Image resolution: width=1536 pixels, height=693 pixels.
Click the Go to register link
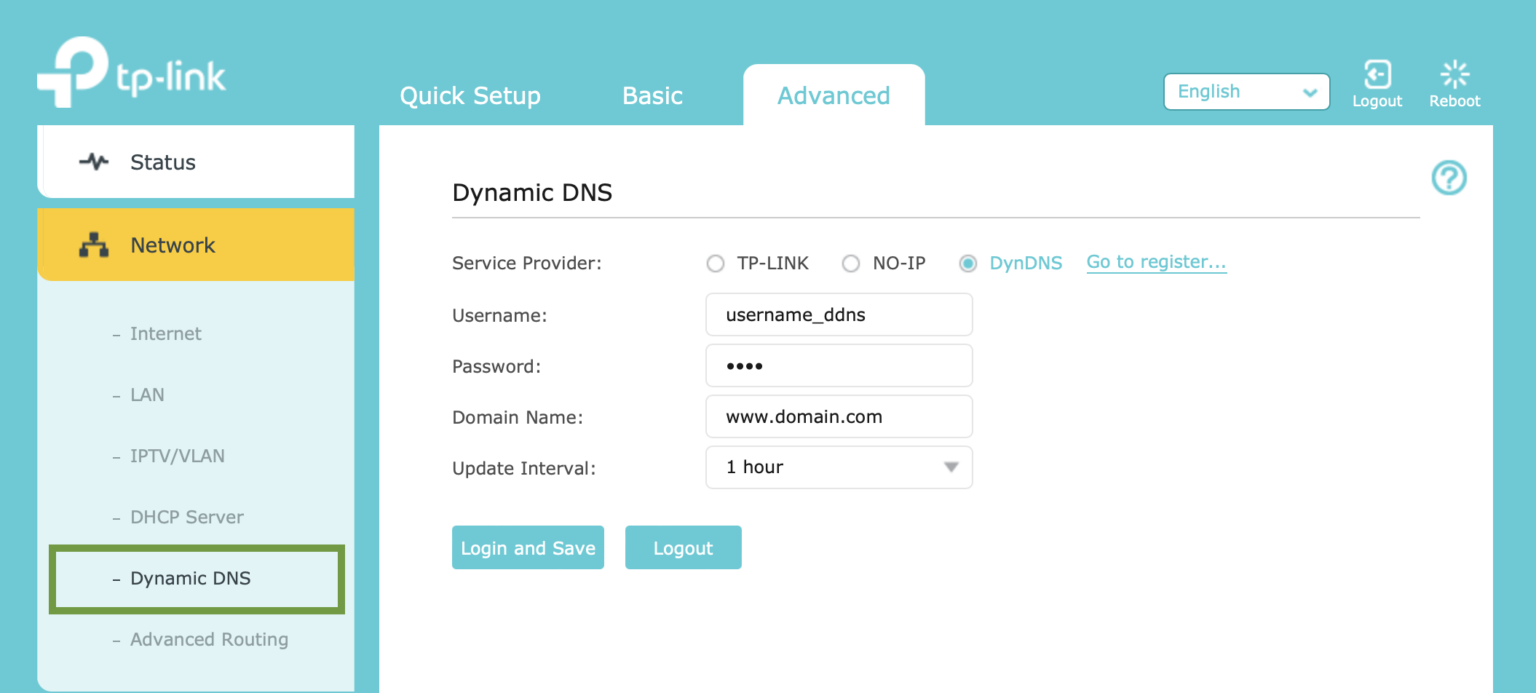[1156, 262]
